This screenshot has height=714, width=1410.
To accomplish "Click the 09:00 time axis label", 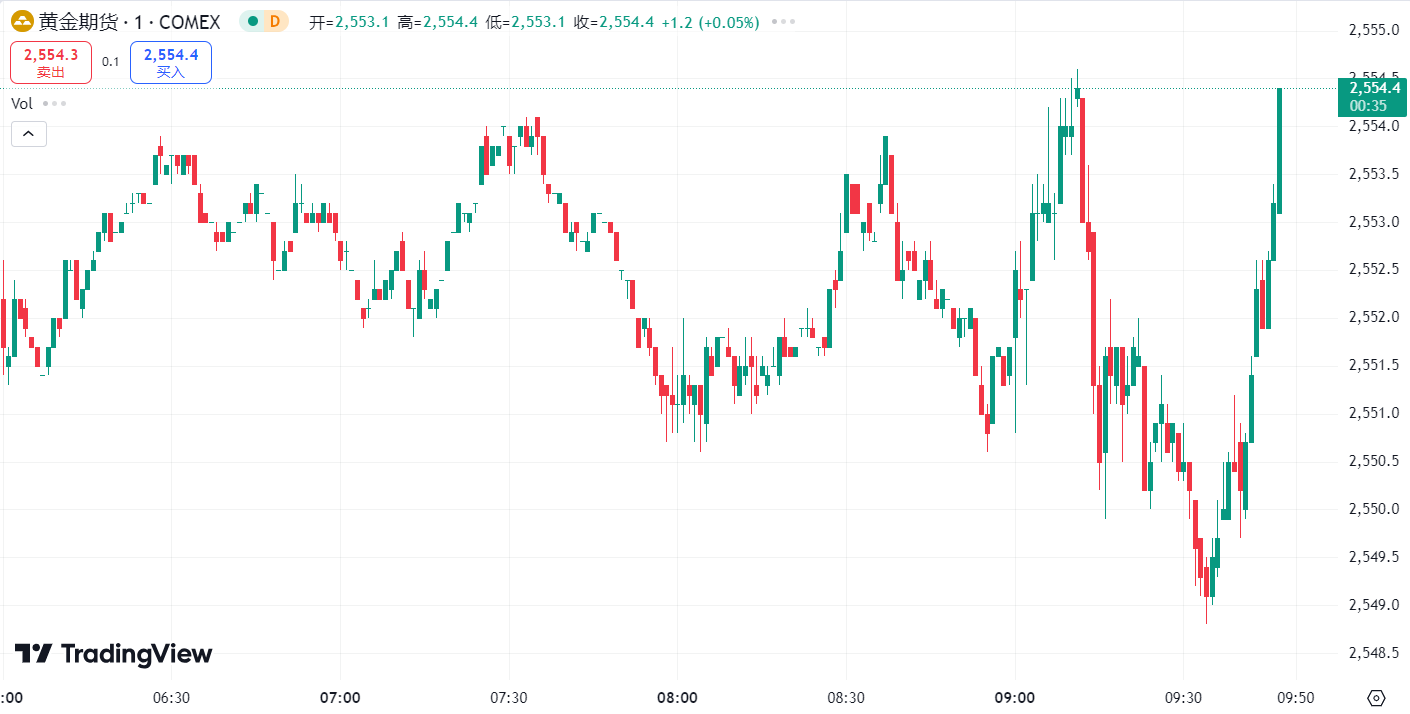I will [1015, 697].
